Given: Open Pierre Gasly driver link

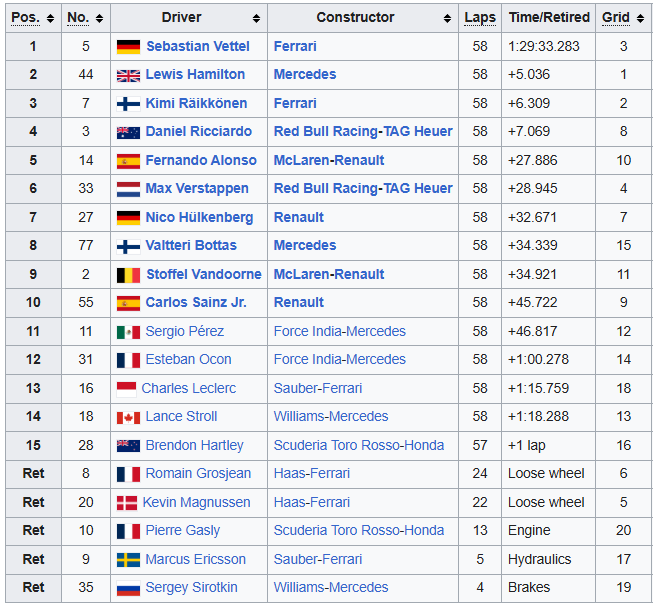Looking at the screenshot, I should tap(183, 531).
